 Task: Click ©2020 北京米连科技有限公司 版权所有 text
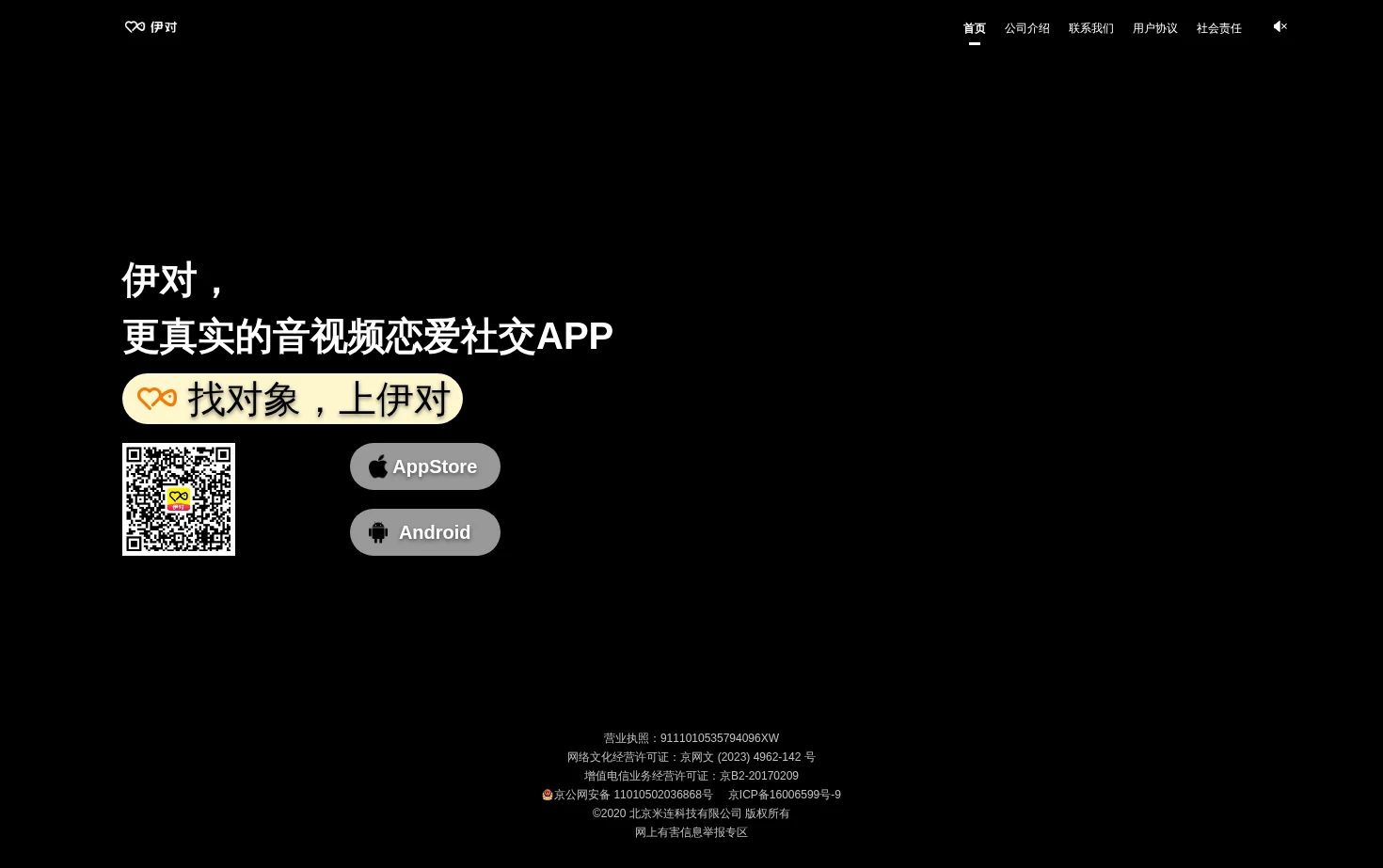[x=691, y=813]
